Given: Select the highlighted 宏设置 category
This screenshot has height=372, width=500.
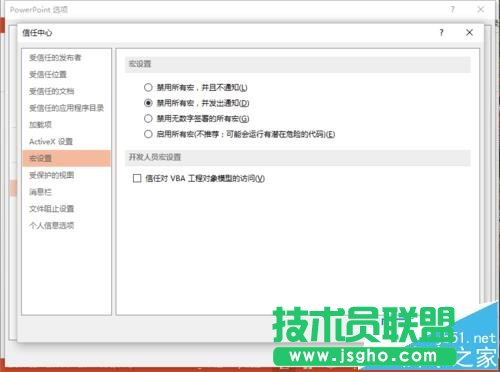Looking at the screenshot, I should pos(66,158).
